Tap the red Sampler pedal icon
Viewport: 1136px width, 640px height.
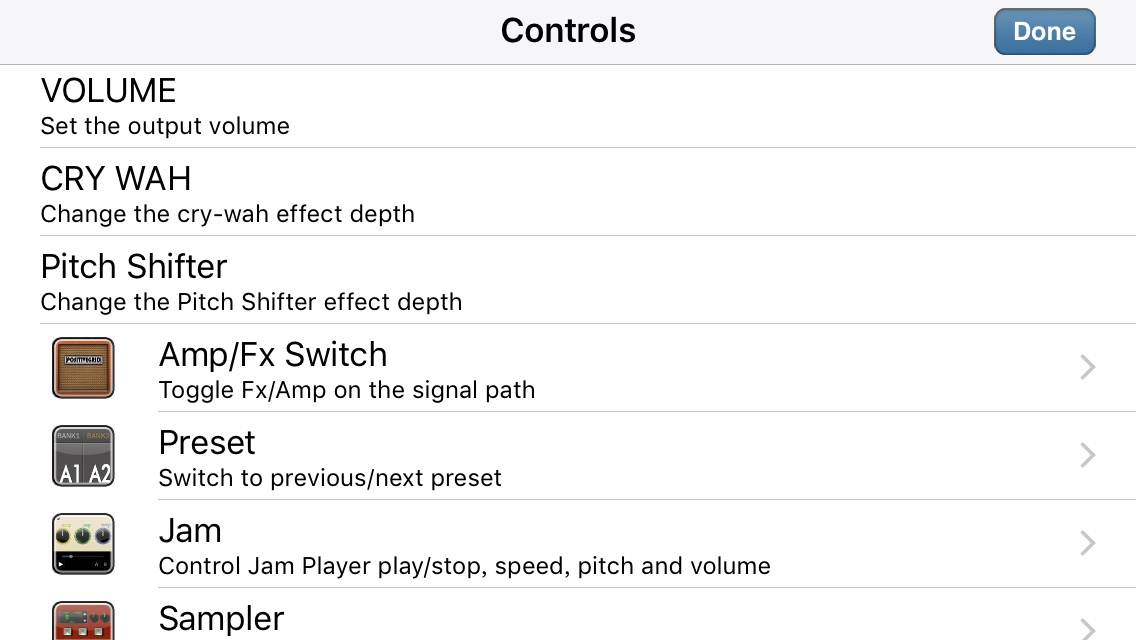tap(83, 621)
